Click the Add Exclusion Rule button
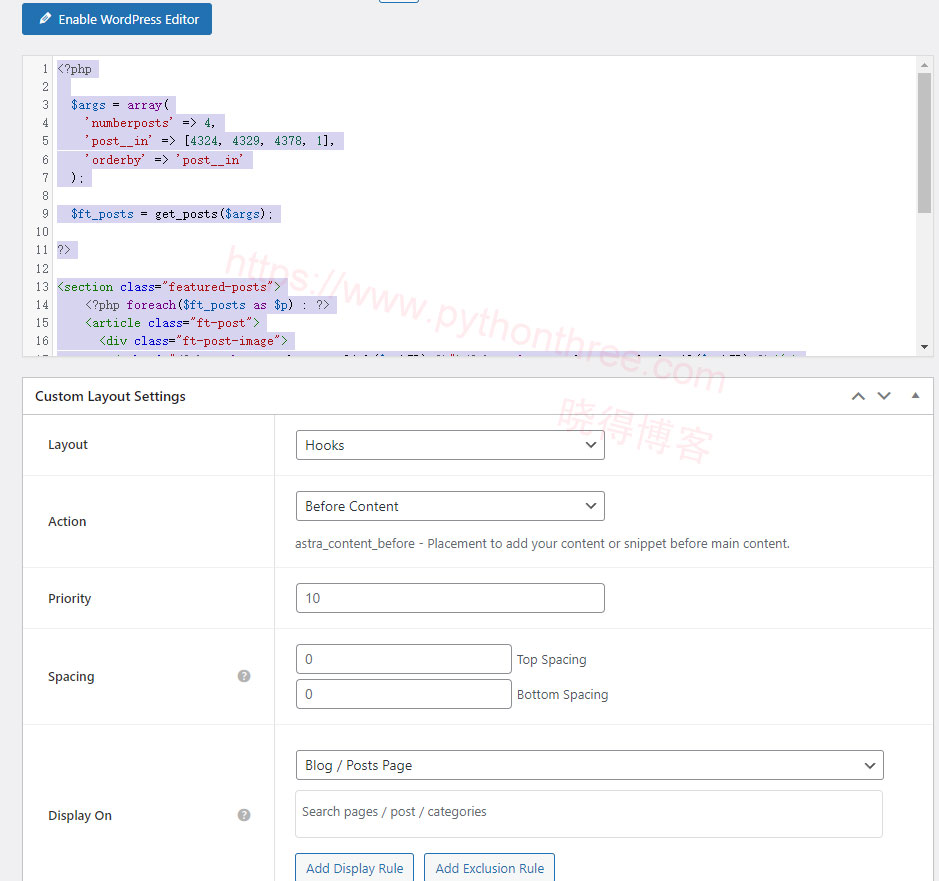This screenshot has width=939, height=881. [x=489, y=867]
